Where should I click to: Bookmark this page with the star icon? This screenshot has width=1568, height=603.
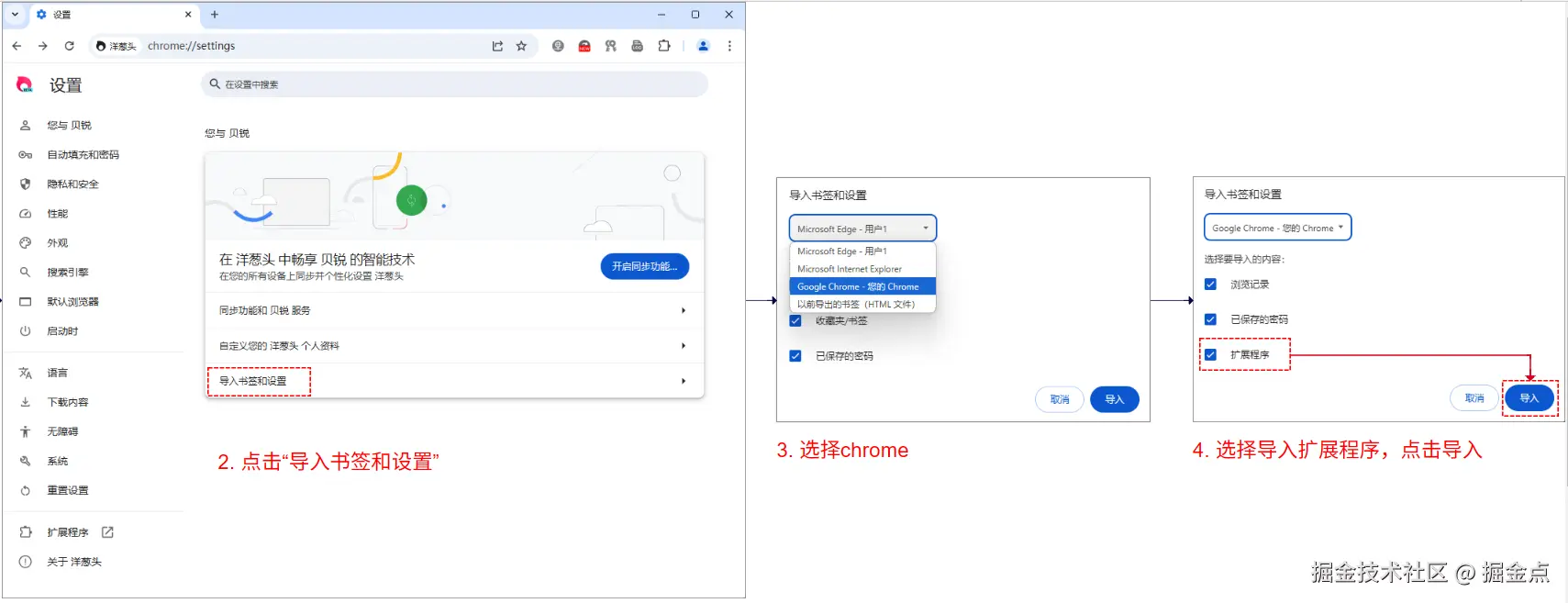(521, 46)
